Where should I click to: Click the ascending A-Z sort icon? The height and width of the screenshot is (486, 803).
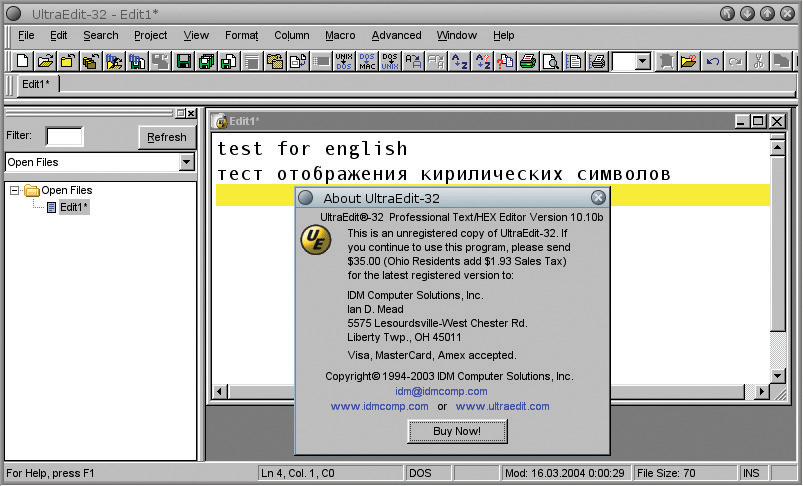click(459, 62)
